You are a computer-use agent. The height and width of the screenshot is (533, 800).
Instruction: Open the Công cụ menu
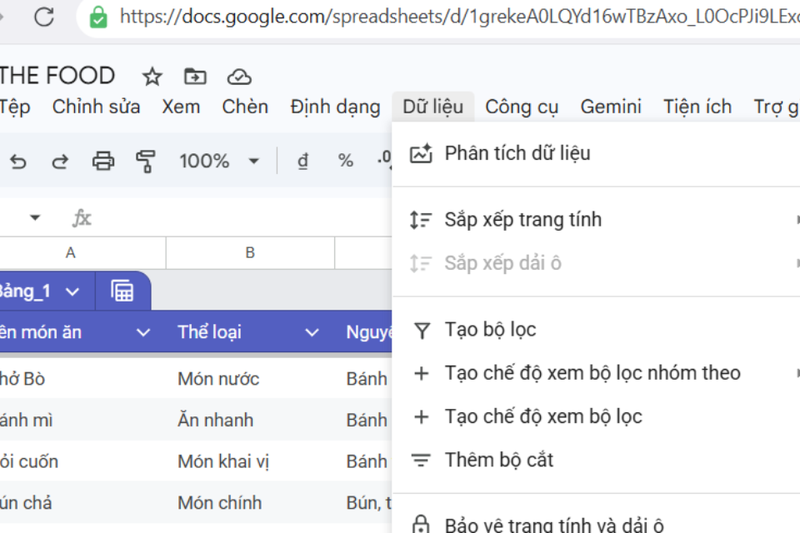coord(521,107)
